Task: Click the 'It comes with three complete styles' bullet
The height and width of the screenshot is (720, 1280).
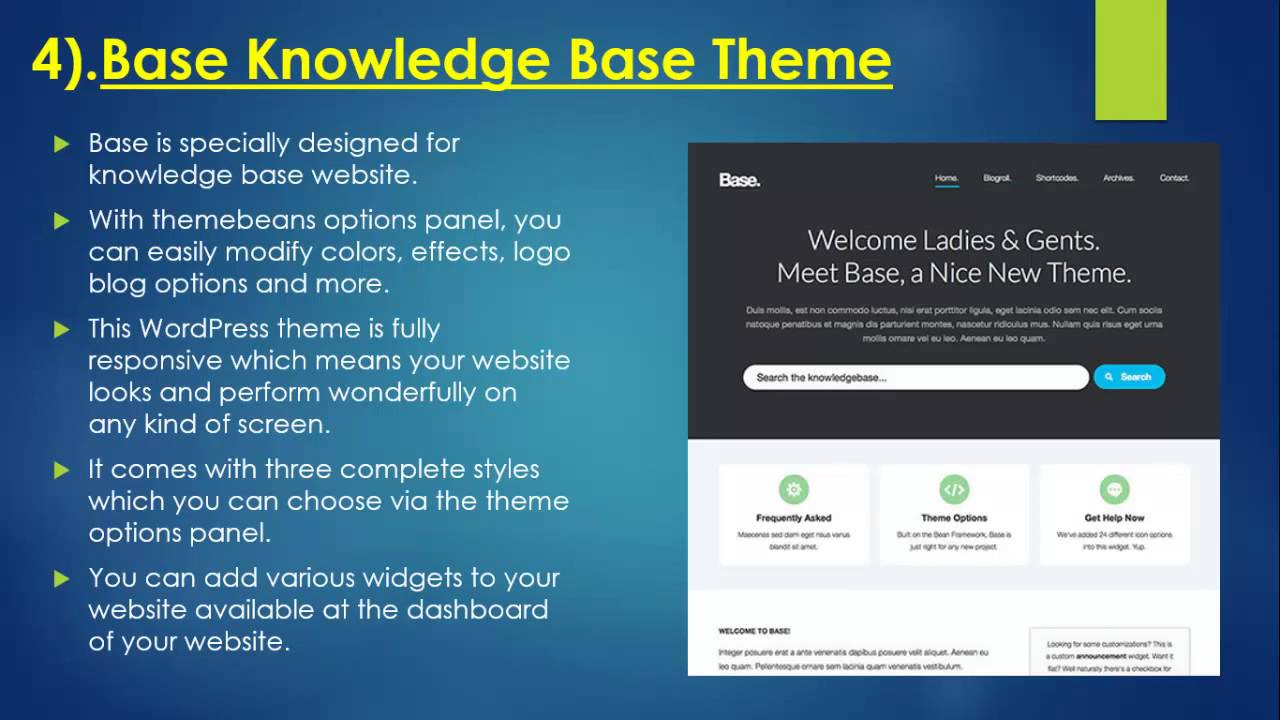Action: [328, 500]
